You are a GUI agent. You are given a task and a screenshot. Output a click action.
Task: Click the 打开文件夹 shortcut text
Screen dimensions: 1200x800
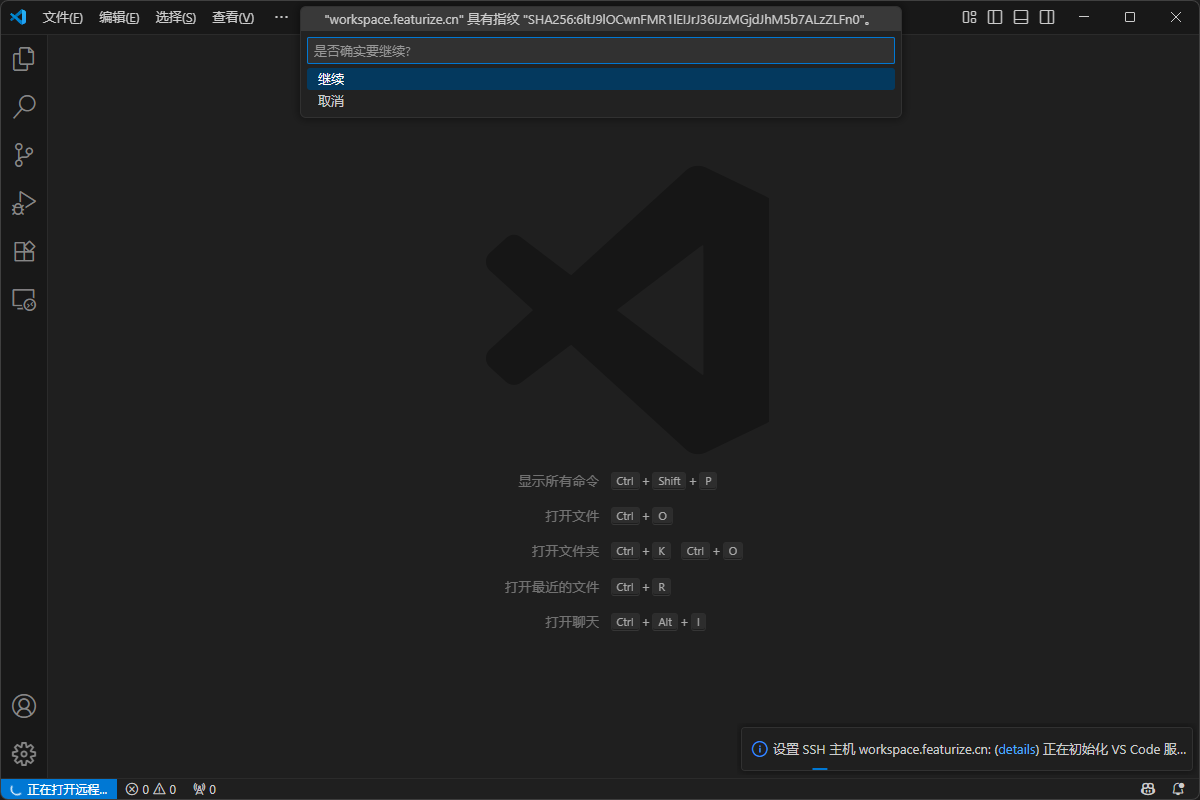click(x=565, y=551)
